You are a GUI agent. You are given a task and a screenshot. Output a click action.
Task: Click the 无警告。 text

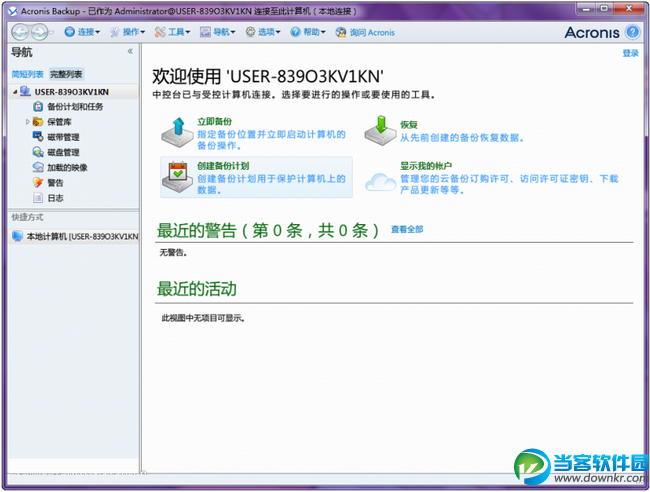click(173, 252)
